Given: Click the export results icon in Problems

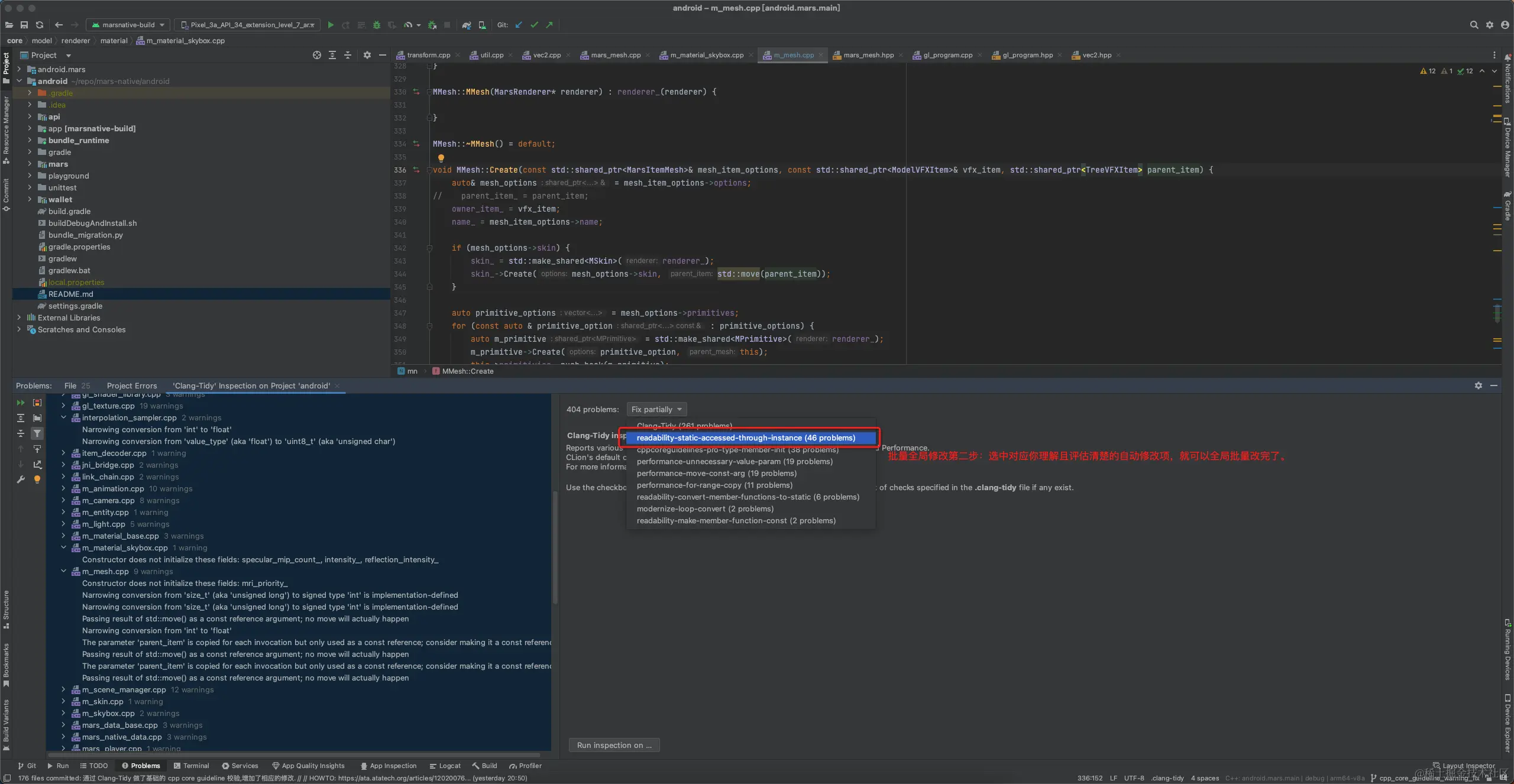Looking at the screenshot, I should pyautogui.click(x=37, y=464).
